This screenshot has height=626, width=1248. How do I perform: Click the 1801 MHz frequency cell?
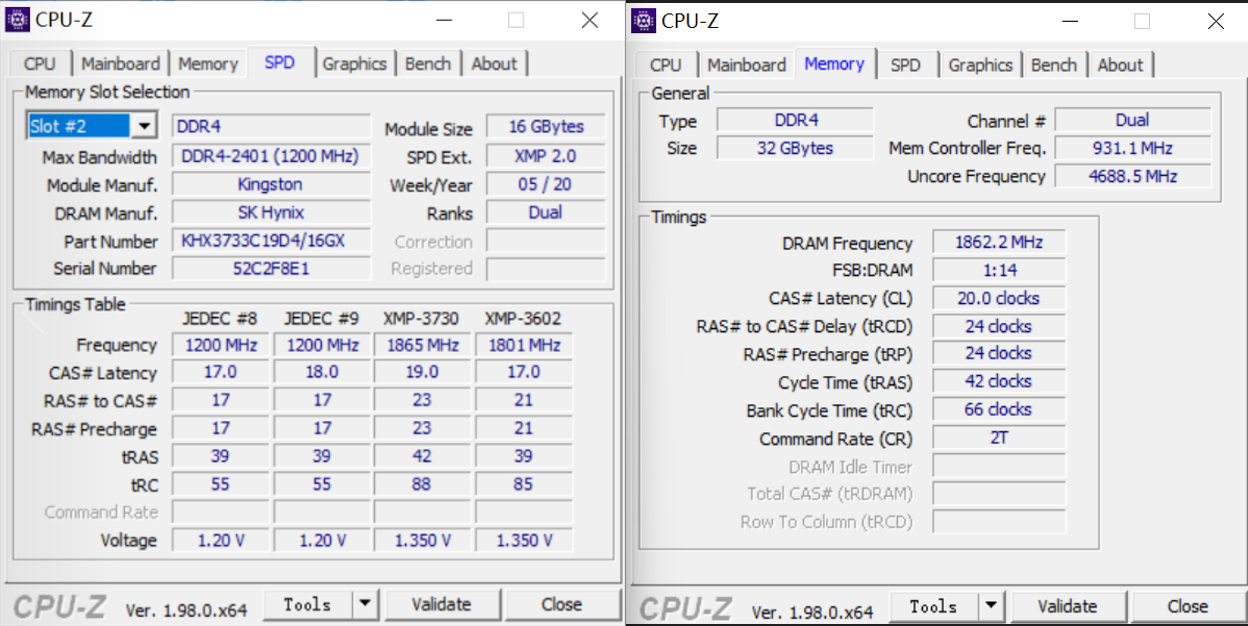click(x=524, y=344)
